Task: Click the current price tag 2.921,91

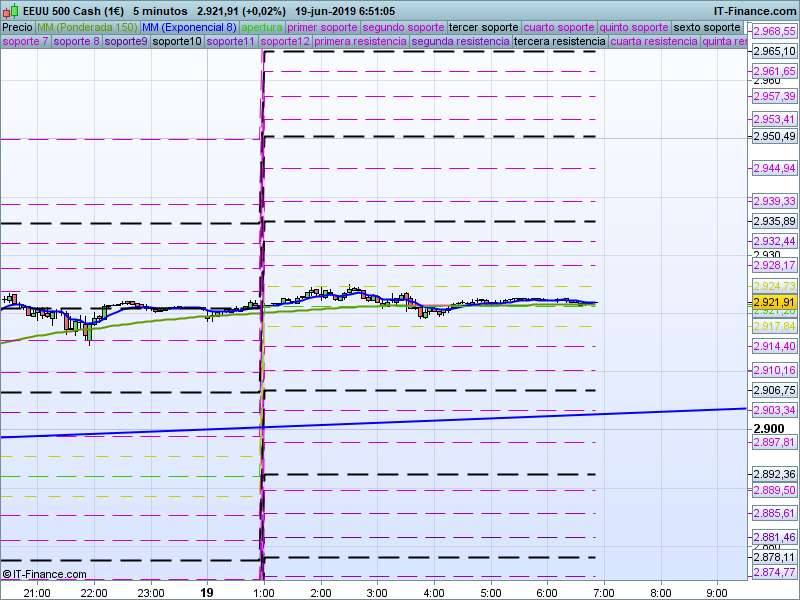Action: pos(773,302)
